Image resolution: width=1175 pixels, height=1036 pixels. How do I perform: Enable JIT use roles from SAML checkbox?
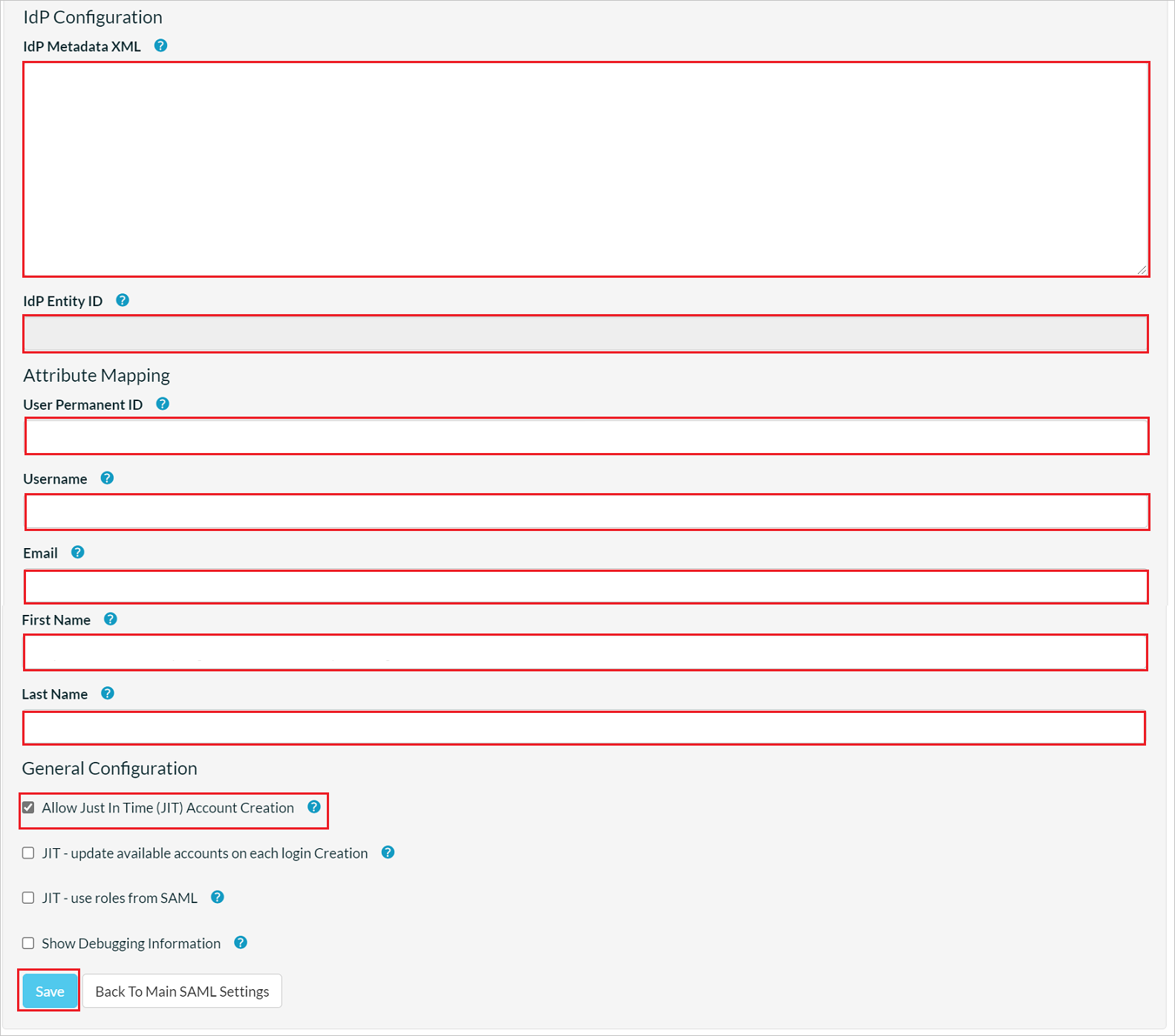(x=28, y=898)
